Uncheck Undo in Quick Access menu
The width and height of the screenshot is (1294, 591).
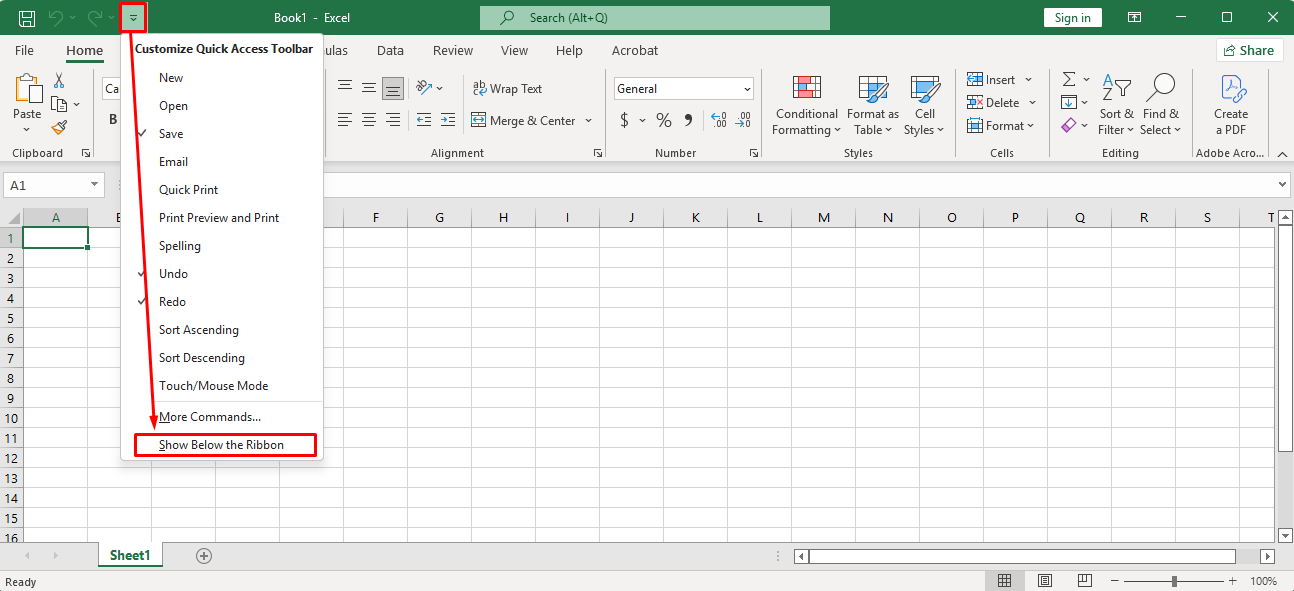click(173, 274)
